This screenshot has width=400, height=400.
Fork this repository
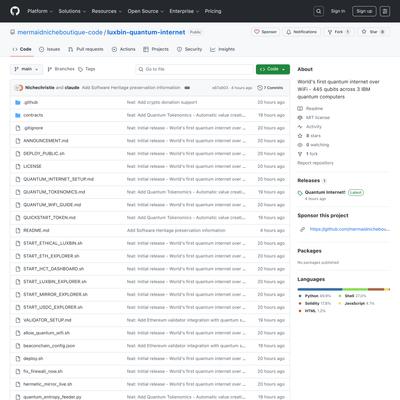(338, 32)
